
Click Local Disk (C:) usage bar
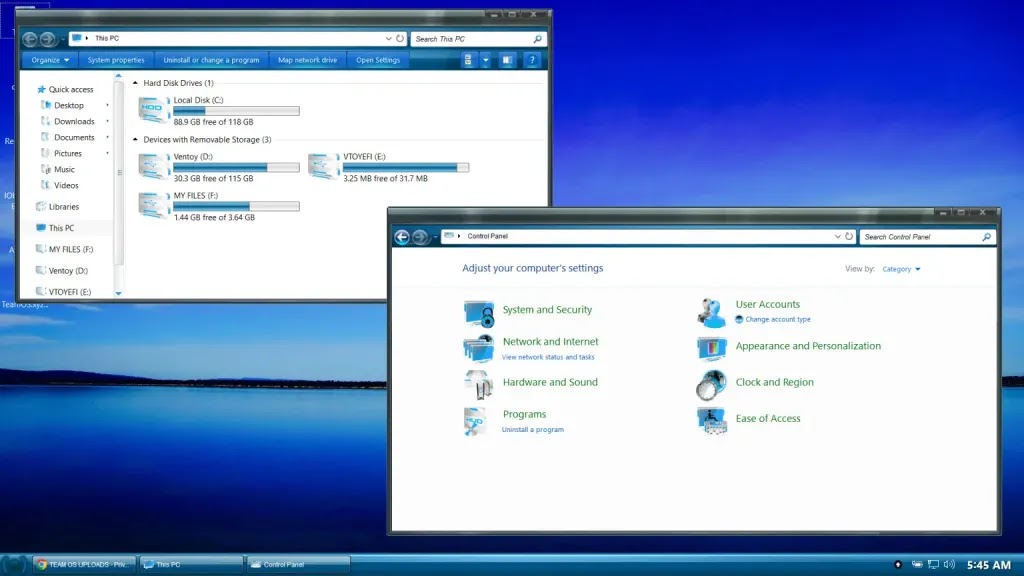(x=236, y=111)
